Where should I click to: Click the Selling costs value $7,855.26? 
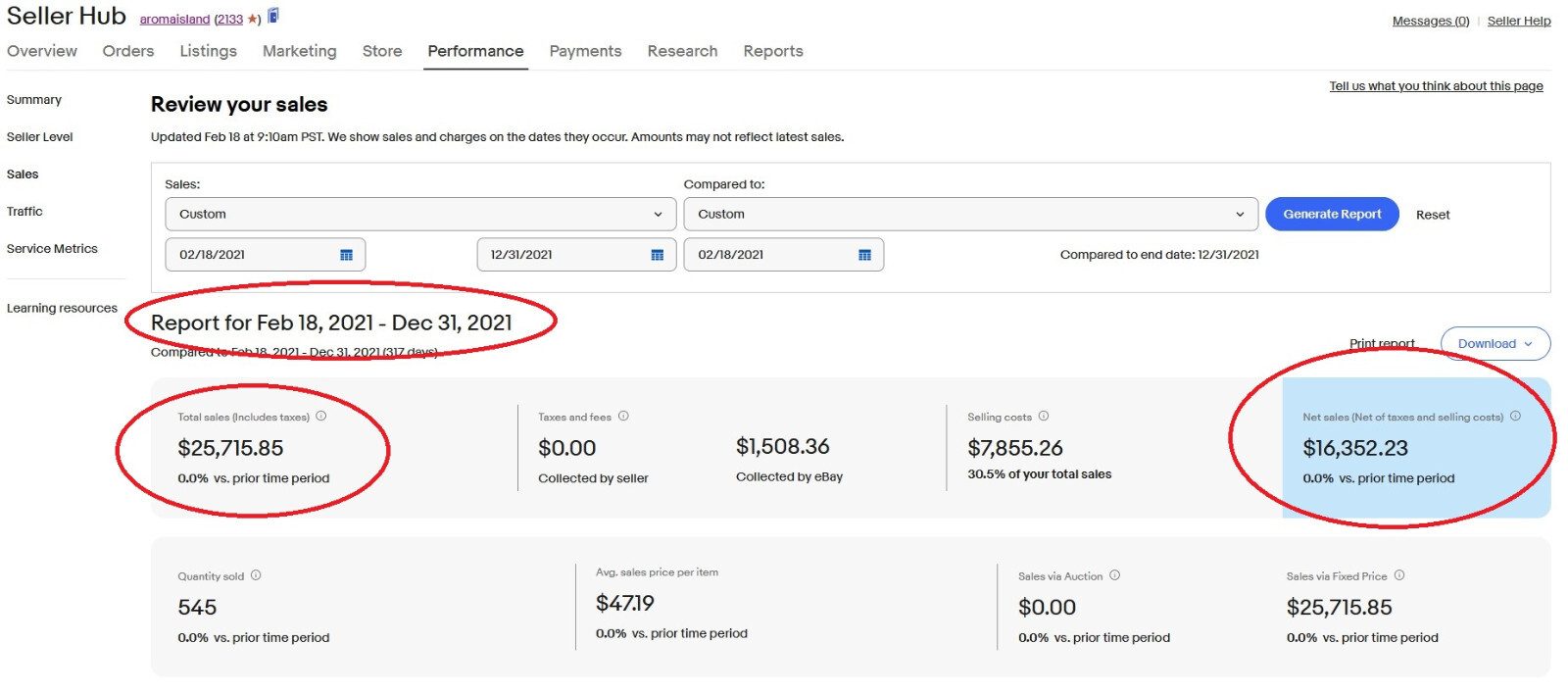[1015, 448]
